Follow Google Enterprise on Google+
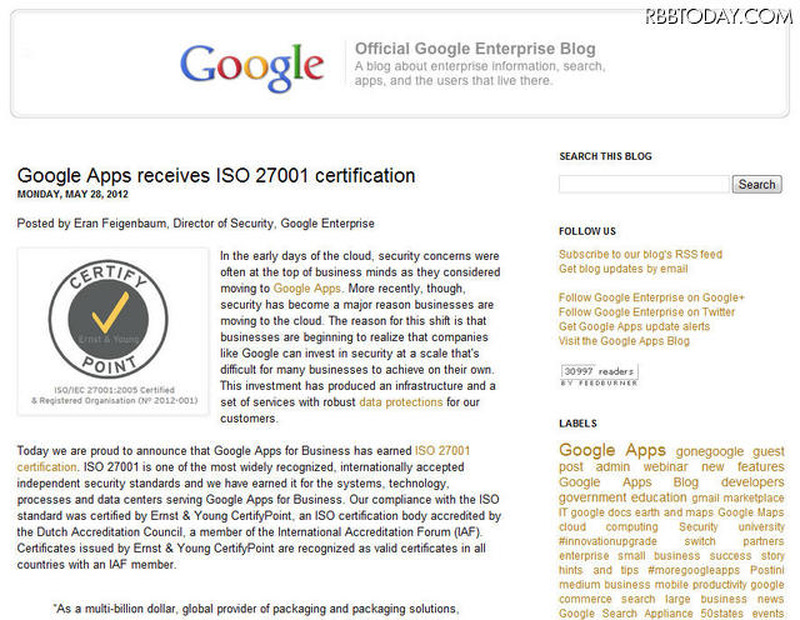The height and width of the screenshot is (620, 800). (x=651, y=298)
